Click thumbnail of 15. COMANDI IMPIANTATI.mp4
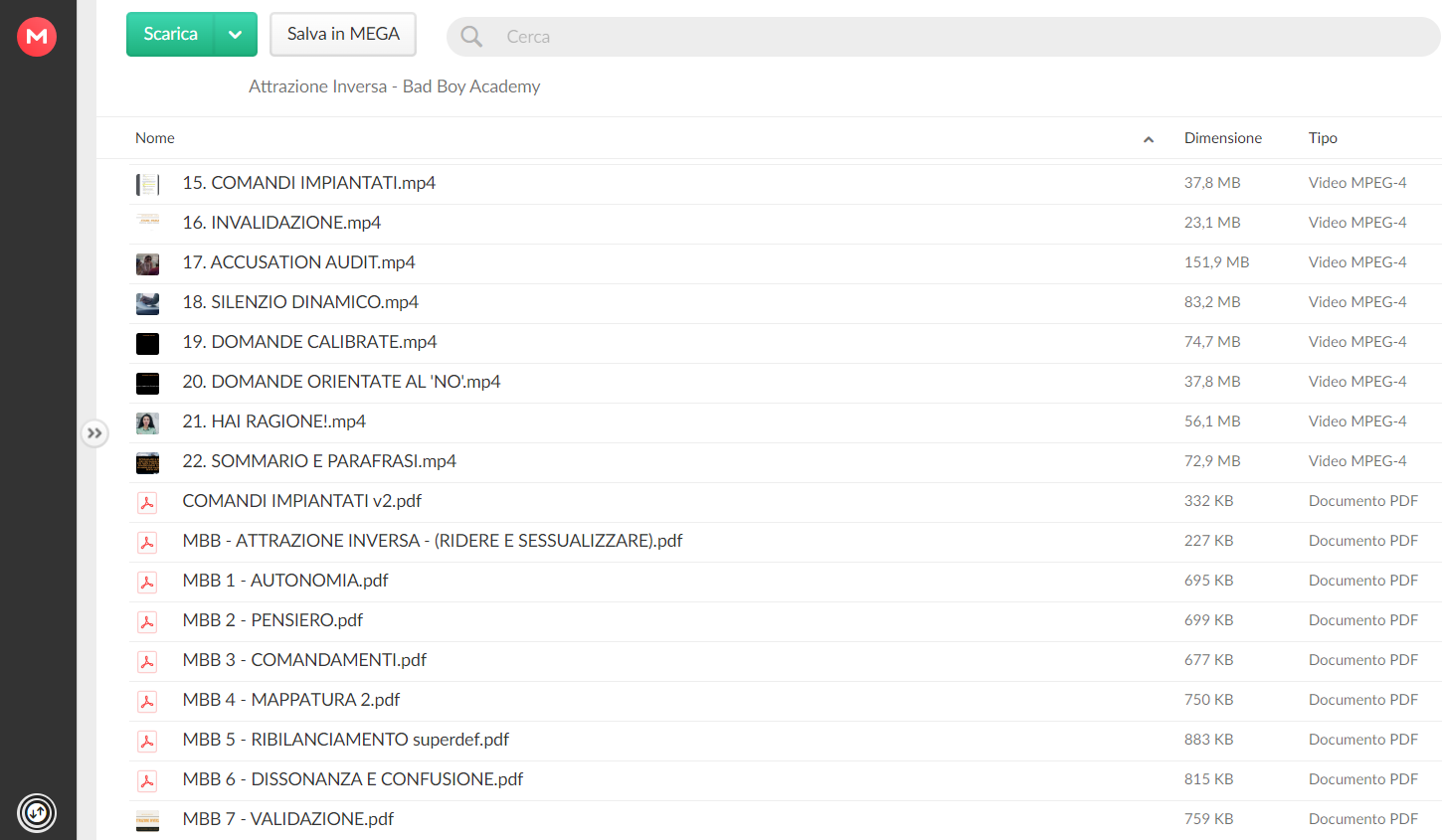 pos(147,184)
